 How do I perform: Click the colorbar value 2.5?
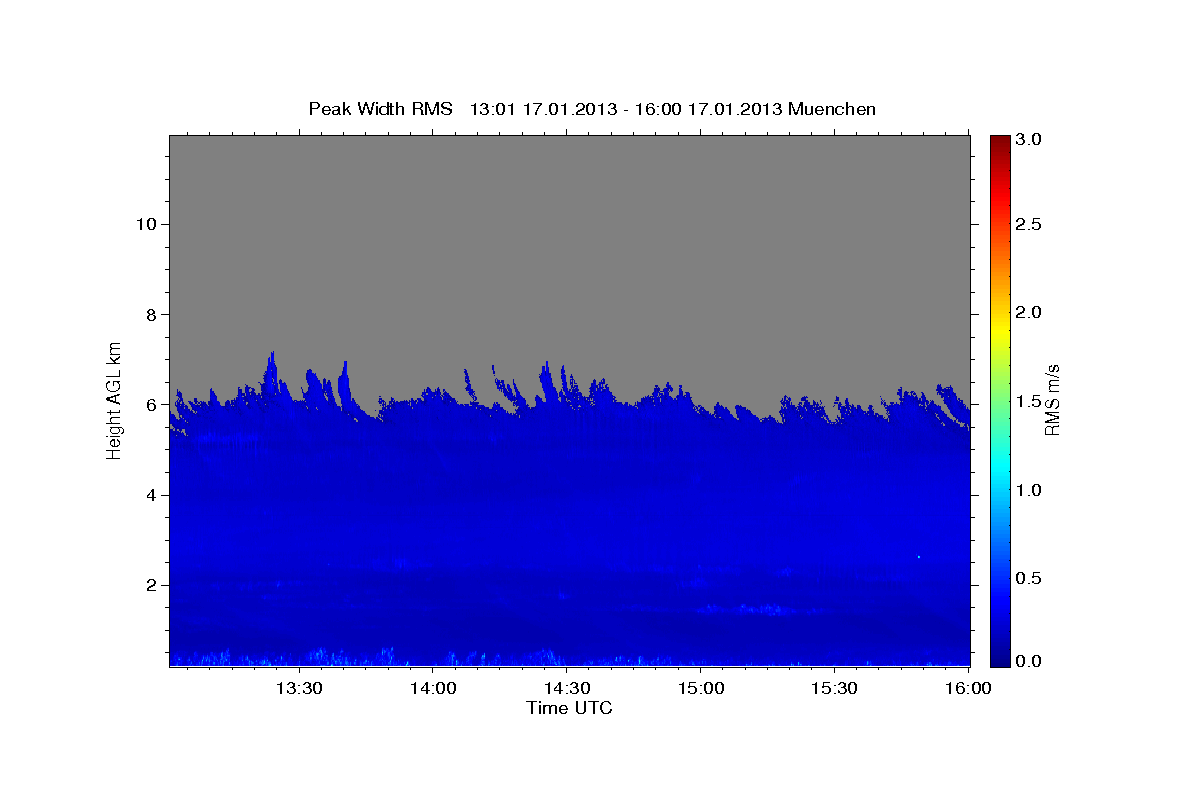[1031, 224]
